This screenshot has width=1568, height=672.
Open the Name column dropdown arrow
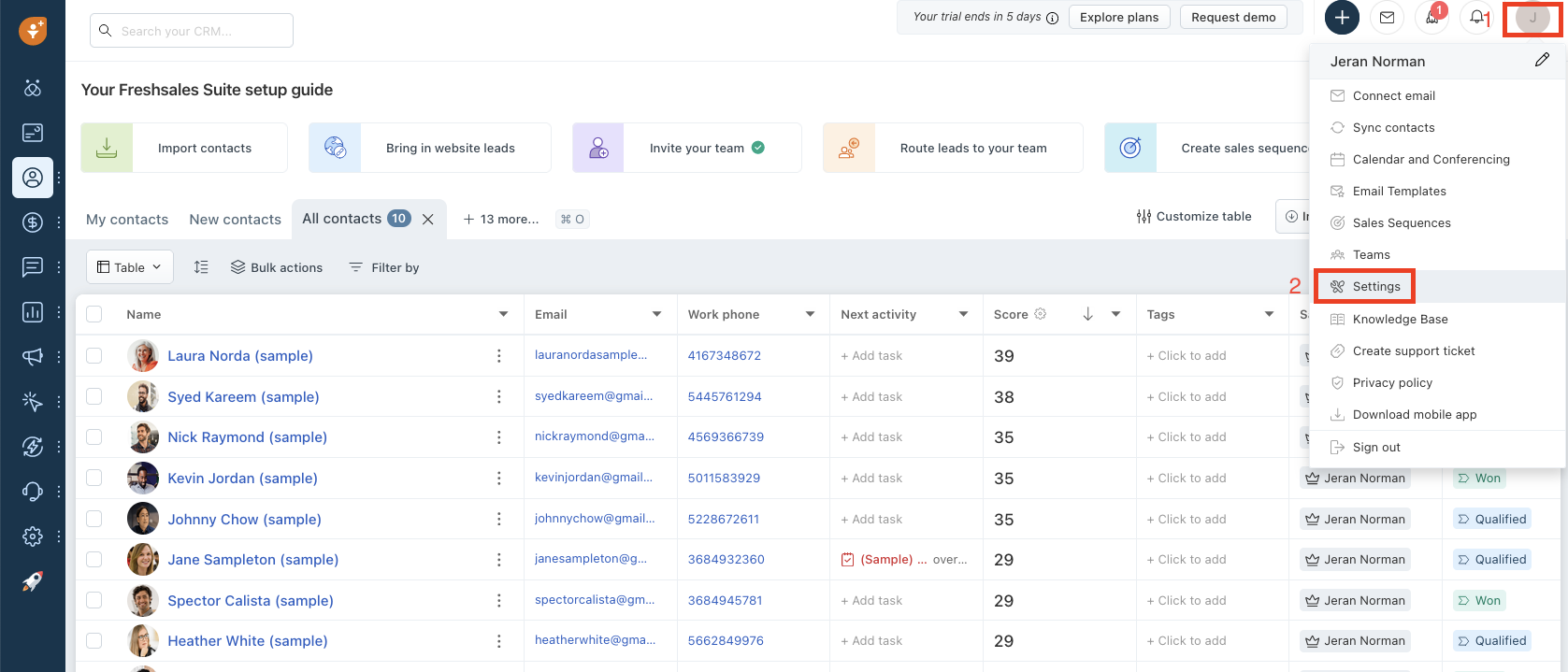[x=503, y=314]
